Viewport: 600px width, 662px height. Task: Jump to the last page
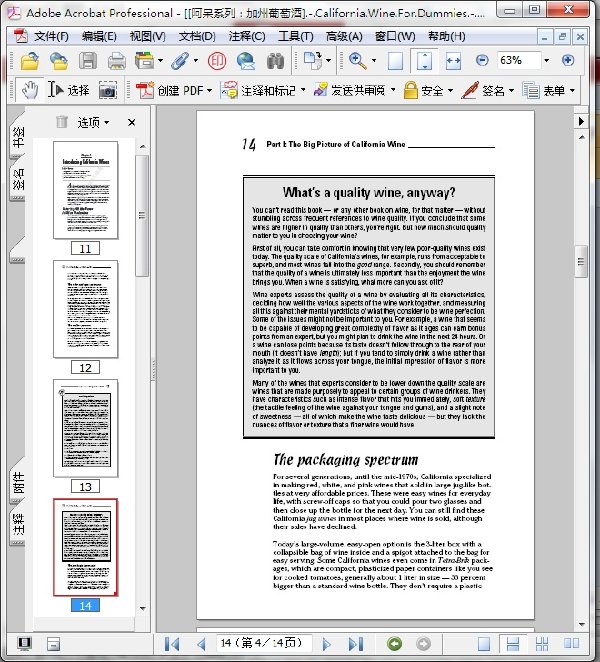coord(356,644)
